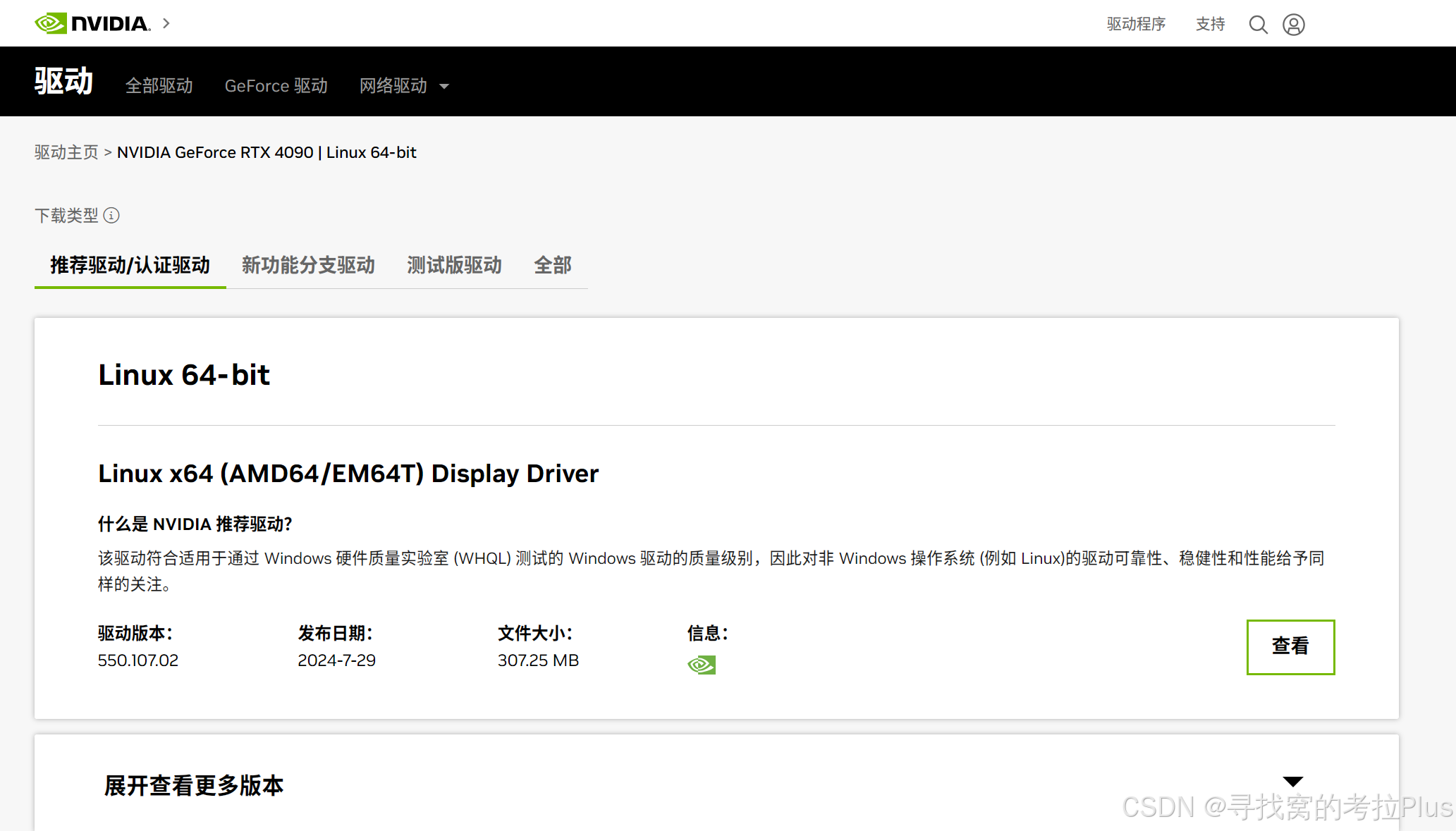The width and height of the screenshot is (1456, 831).
Task: Click breadcrumb NVIDIA GeForce RTX 4090 | Linux 64-bit
Action: 267,152
